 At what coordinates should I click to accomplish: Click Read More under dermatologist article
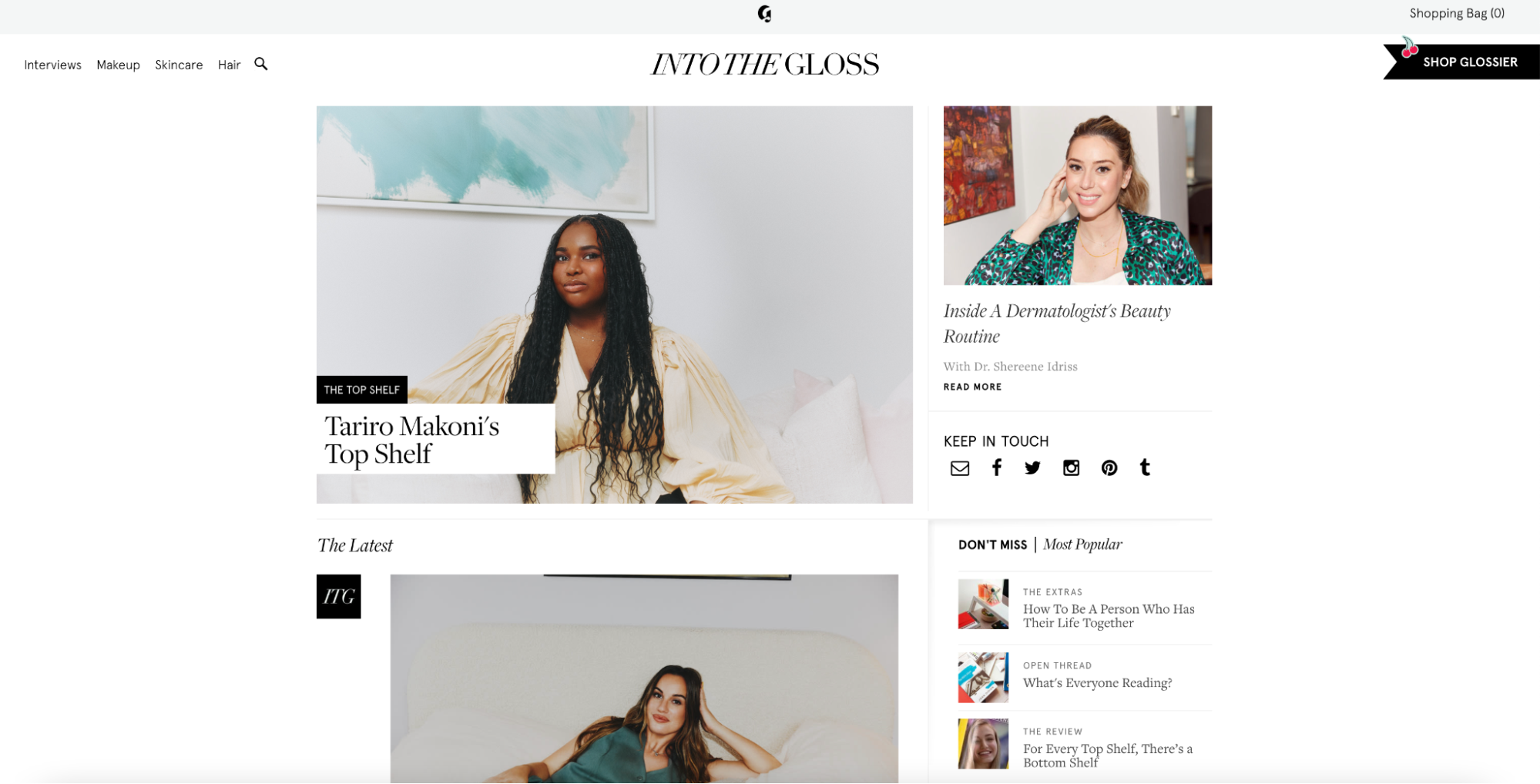click(972, 387)
